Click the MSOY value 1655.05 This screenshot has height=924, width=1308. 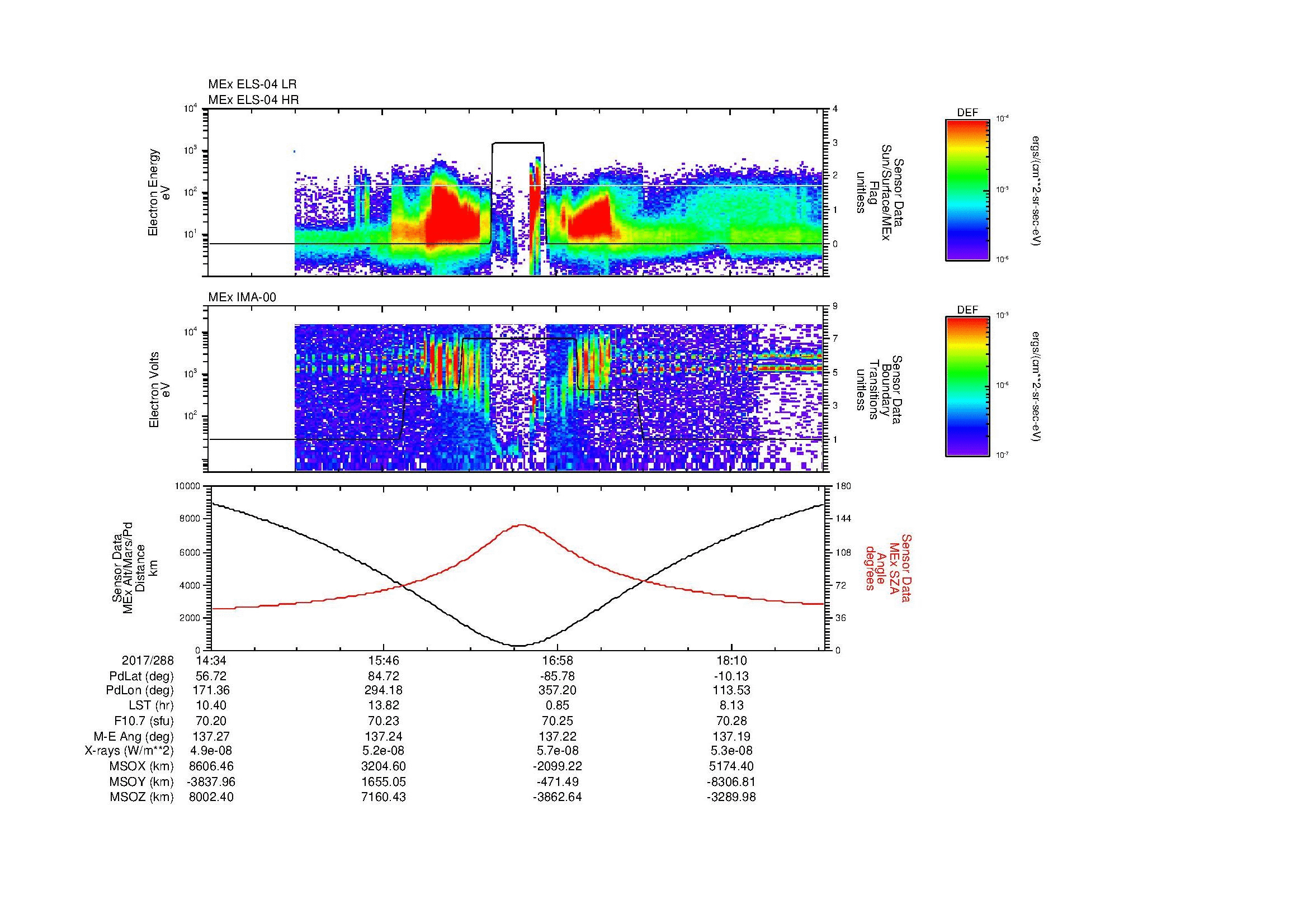385,781
